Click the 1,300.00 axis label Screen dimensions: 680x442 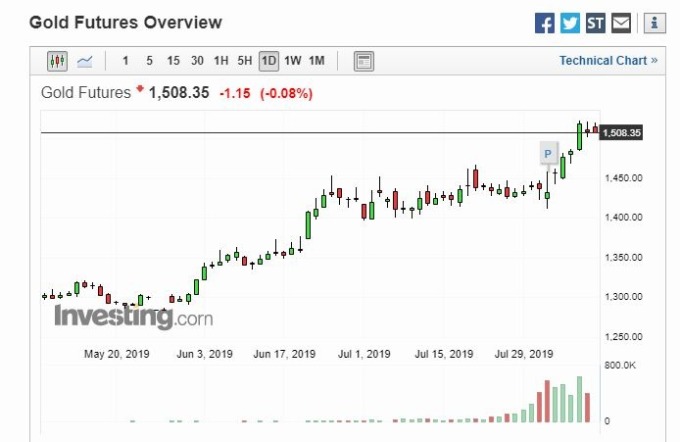[624, 297]
